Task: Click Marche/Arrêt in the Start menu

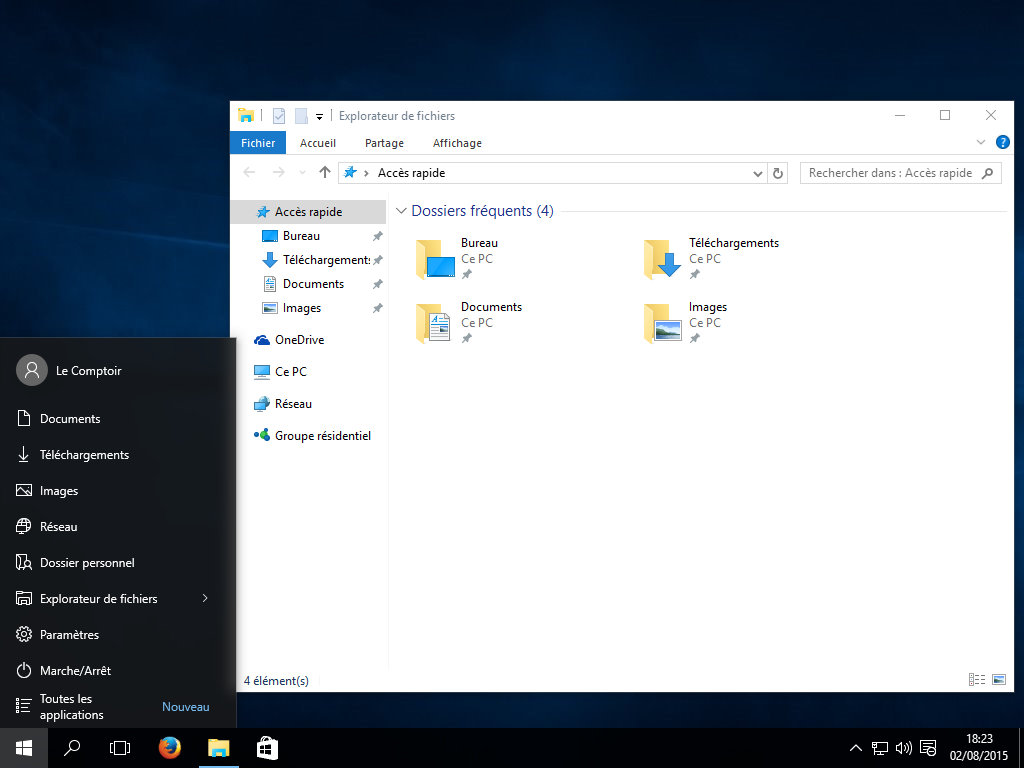Action: pos(75,671)
